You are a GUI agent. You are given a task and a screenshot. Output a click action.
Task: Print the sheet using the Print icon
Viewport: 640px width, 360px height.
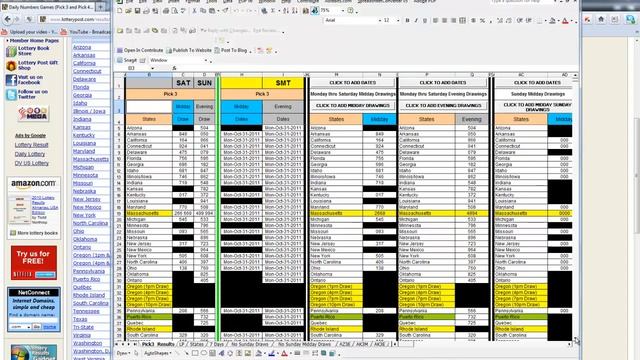click(166, 11)
